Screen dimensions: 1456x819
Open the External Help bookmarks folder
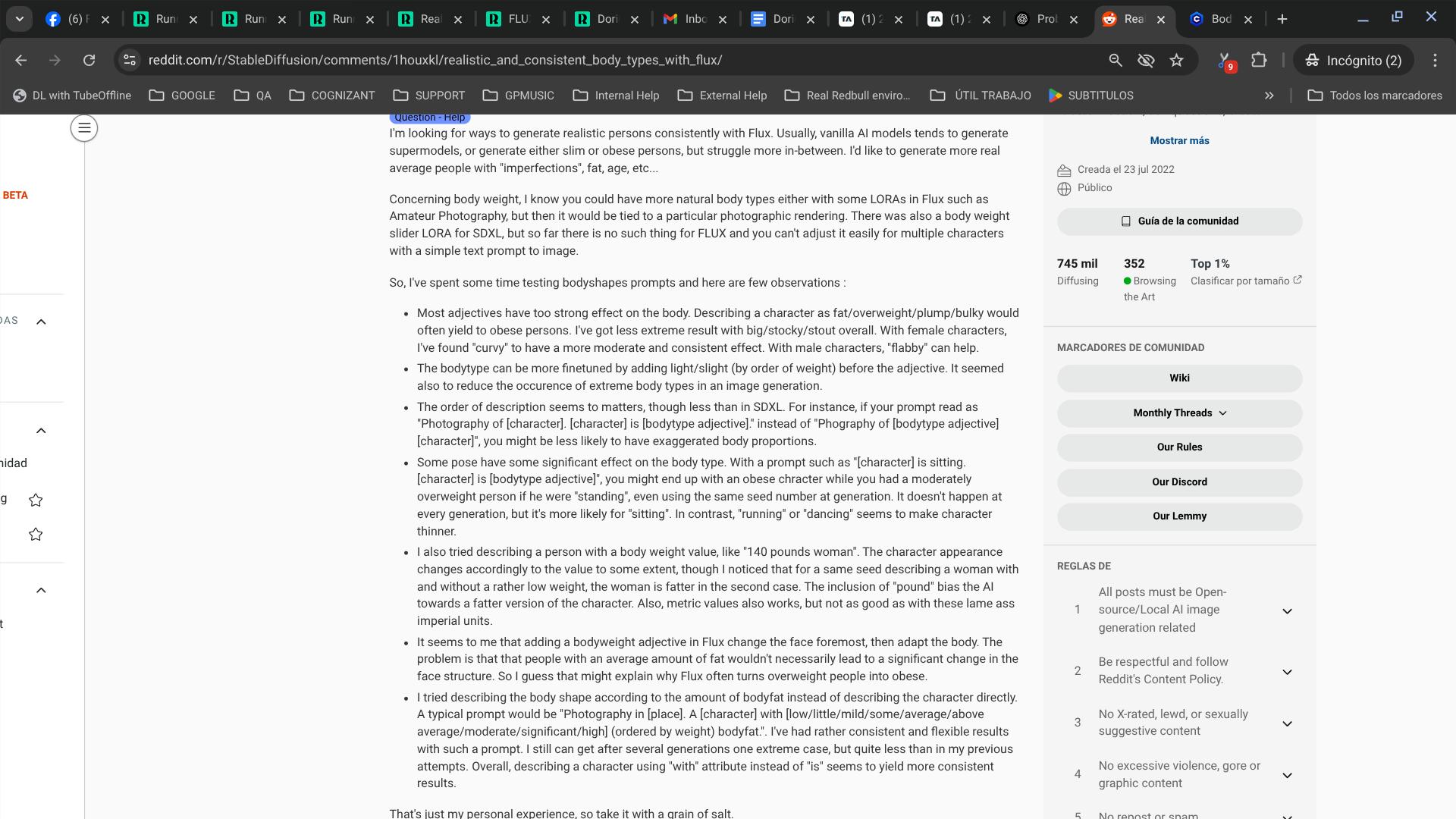click(x=722, y=96)
